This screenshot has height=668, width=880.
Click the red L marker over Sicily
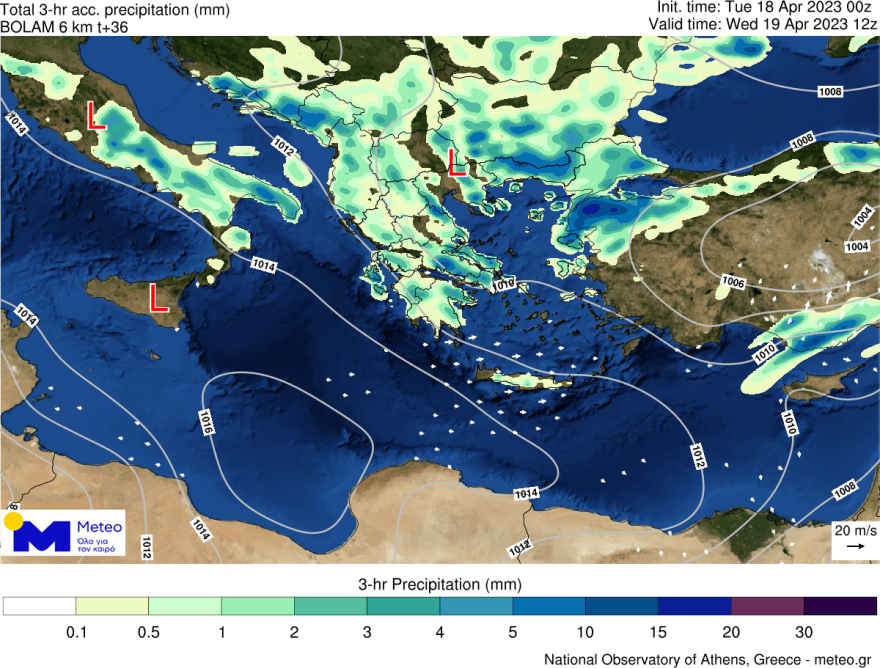[x=157, y=298]
